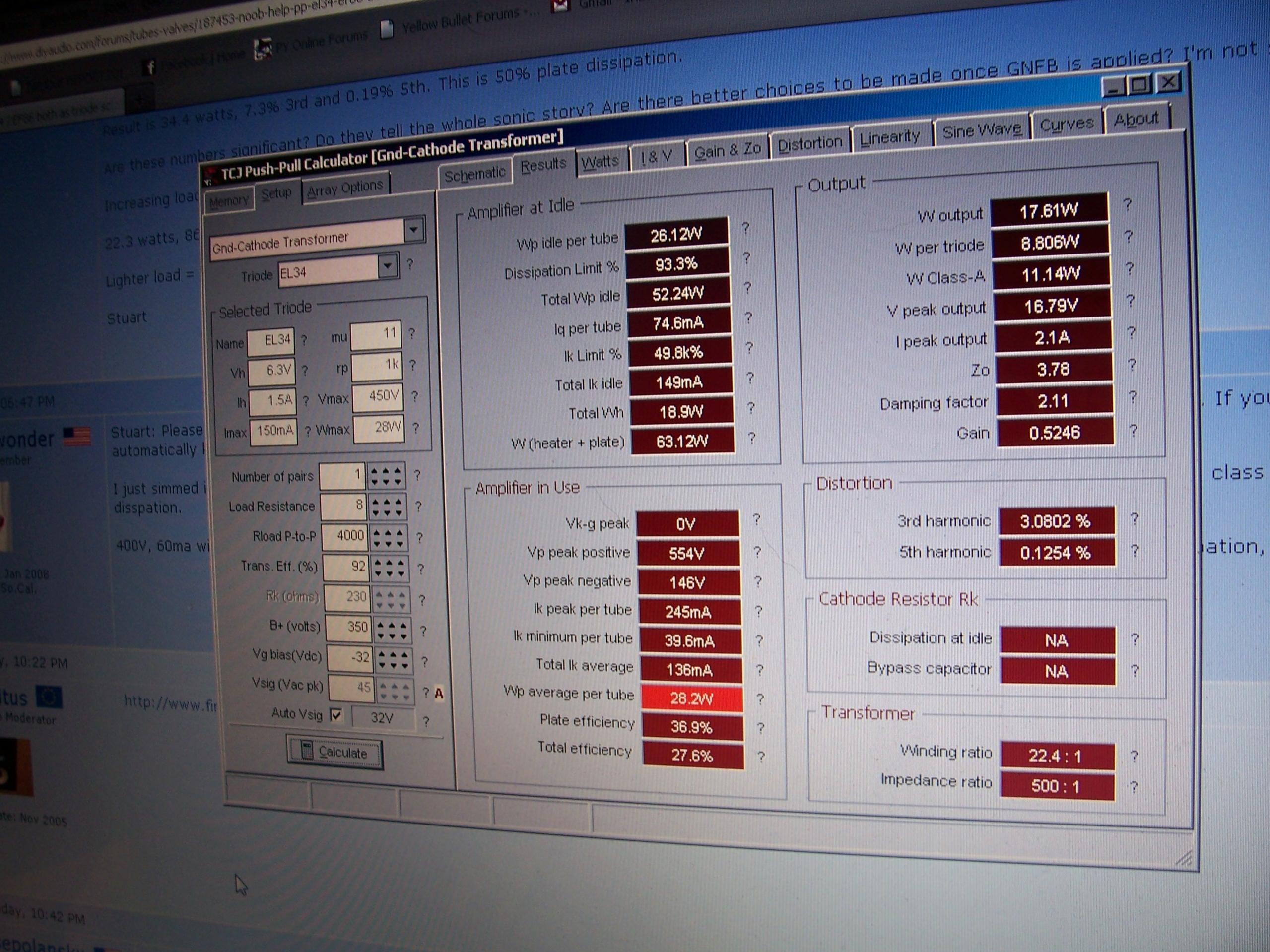Click help icon beside Dissipation Limit %

tap(746, 259)
